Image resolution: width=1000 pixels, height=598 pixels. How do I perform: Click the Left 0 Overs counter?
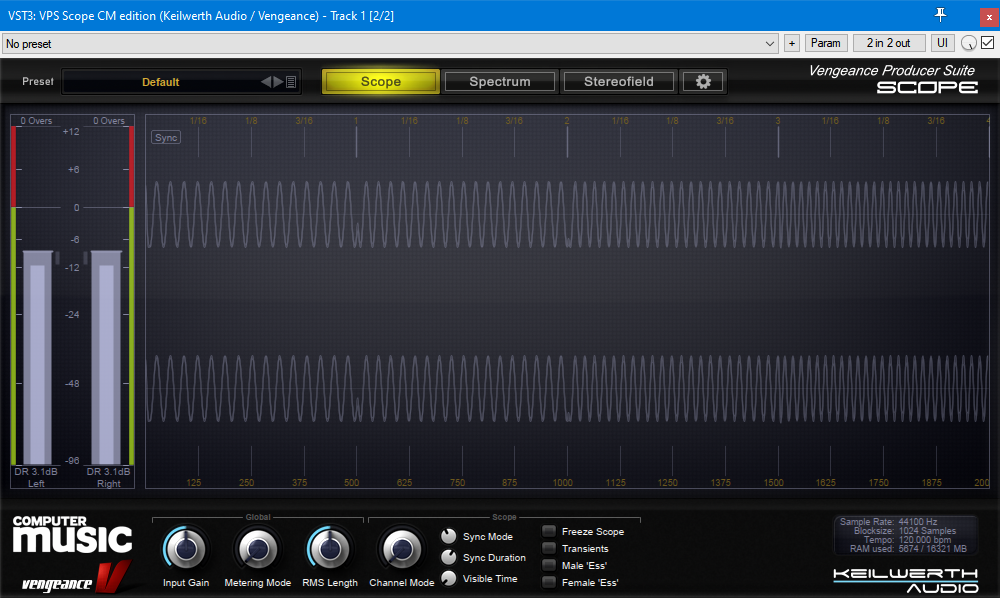coord(36,120)
